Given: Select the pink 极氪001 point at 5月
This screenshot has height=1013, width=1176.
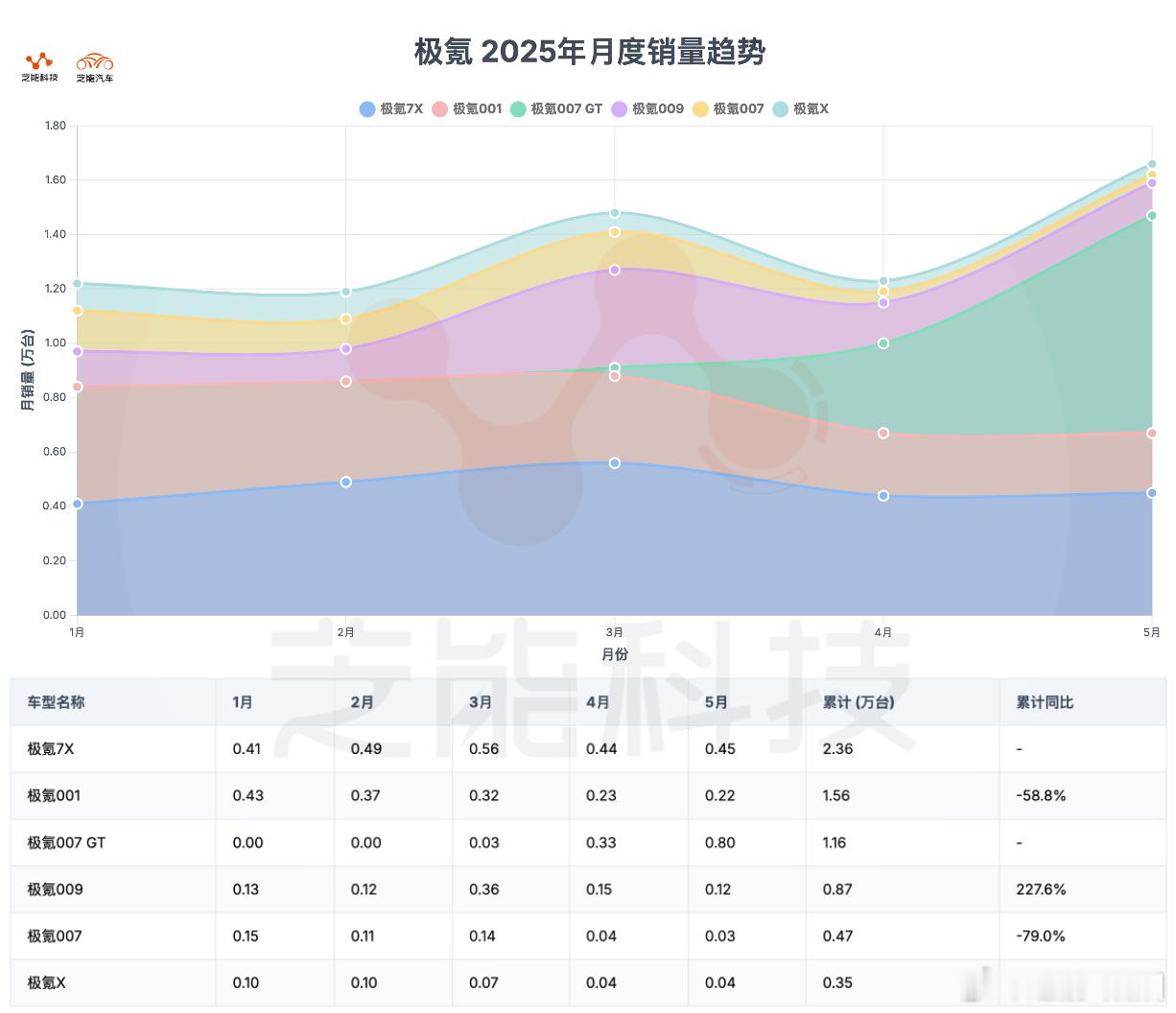Looking at the screenshot, I should pyautogui.click(x=1152, y=433).
